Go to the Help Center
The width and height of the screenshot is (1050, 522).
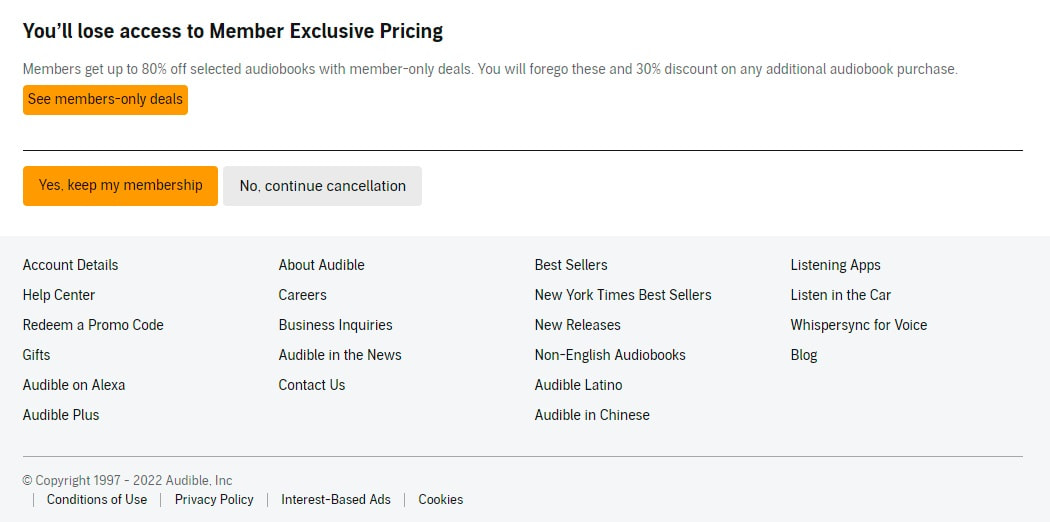pyautogui.click(x=59, y=295)
